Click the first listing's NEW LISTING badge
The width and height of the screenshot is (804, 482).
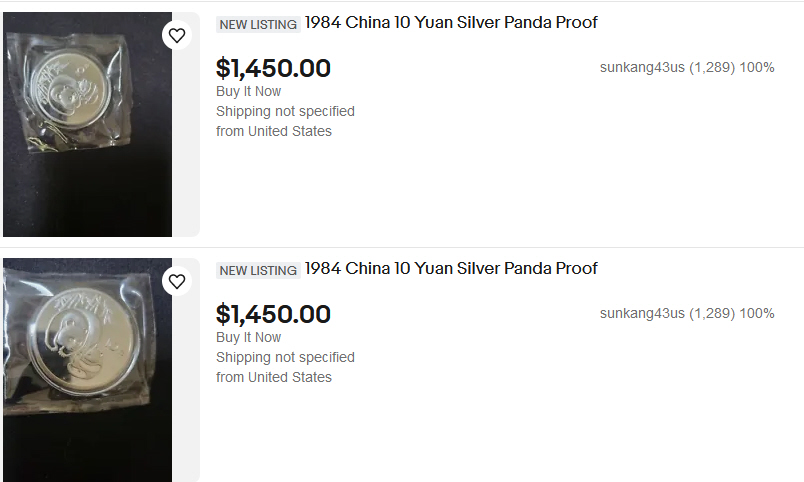tap(258, 24)
